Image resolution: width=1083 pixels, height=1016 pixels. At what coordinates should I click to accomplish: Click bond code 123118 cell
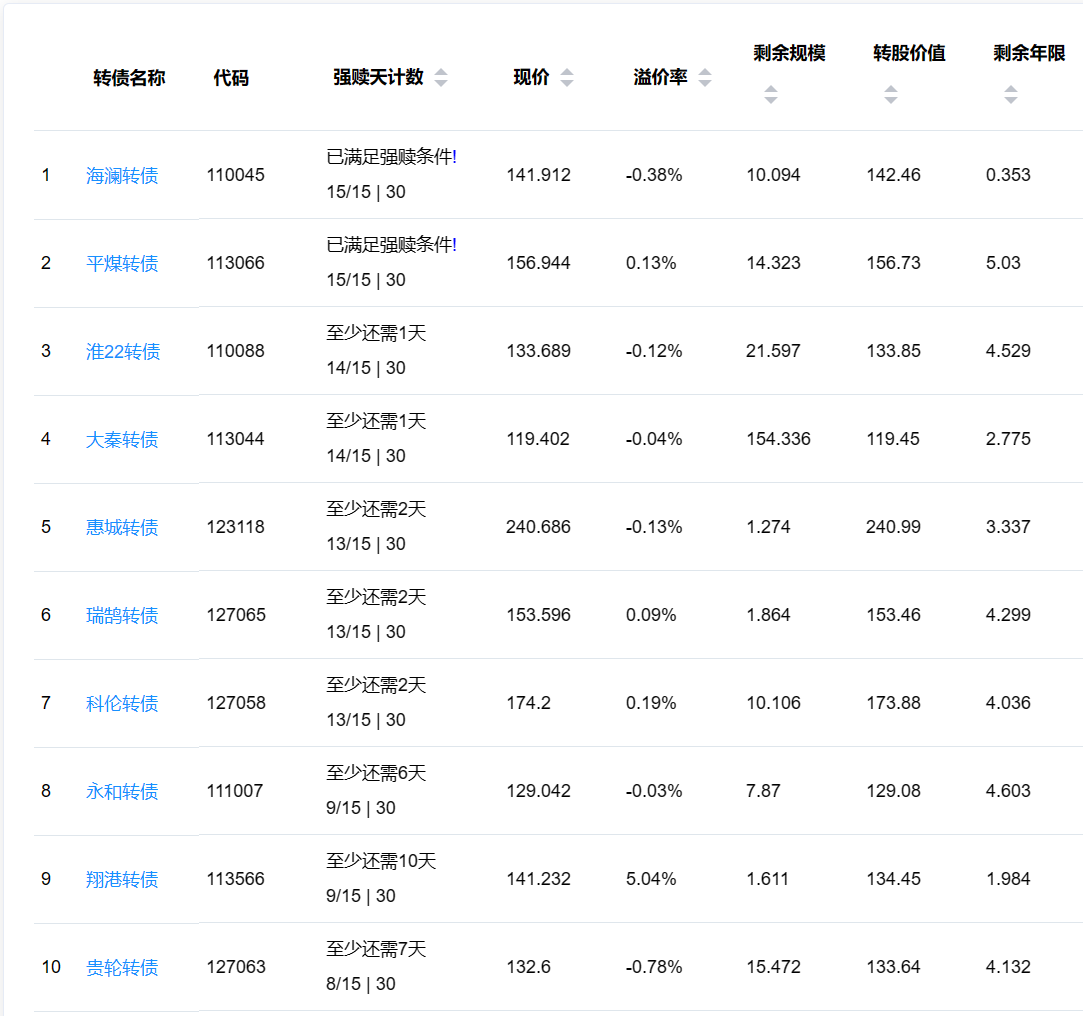click(x=236, y=527)
